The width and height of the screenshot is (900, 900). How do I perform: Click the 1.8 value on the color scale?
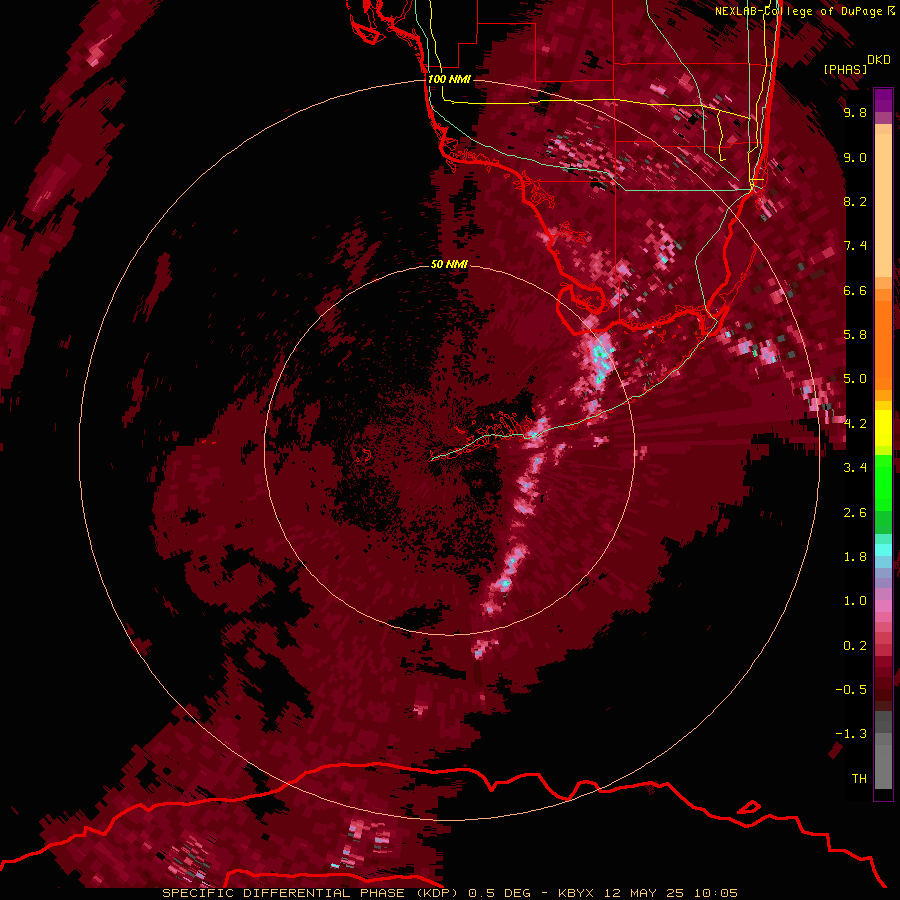855,557
